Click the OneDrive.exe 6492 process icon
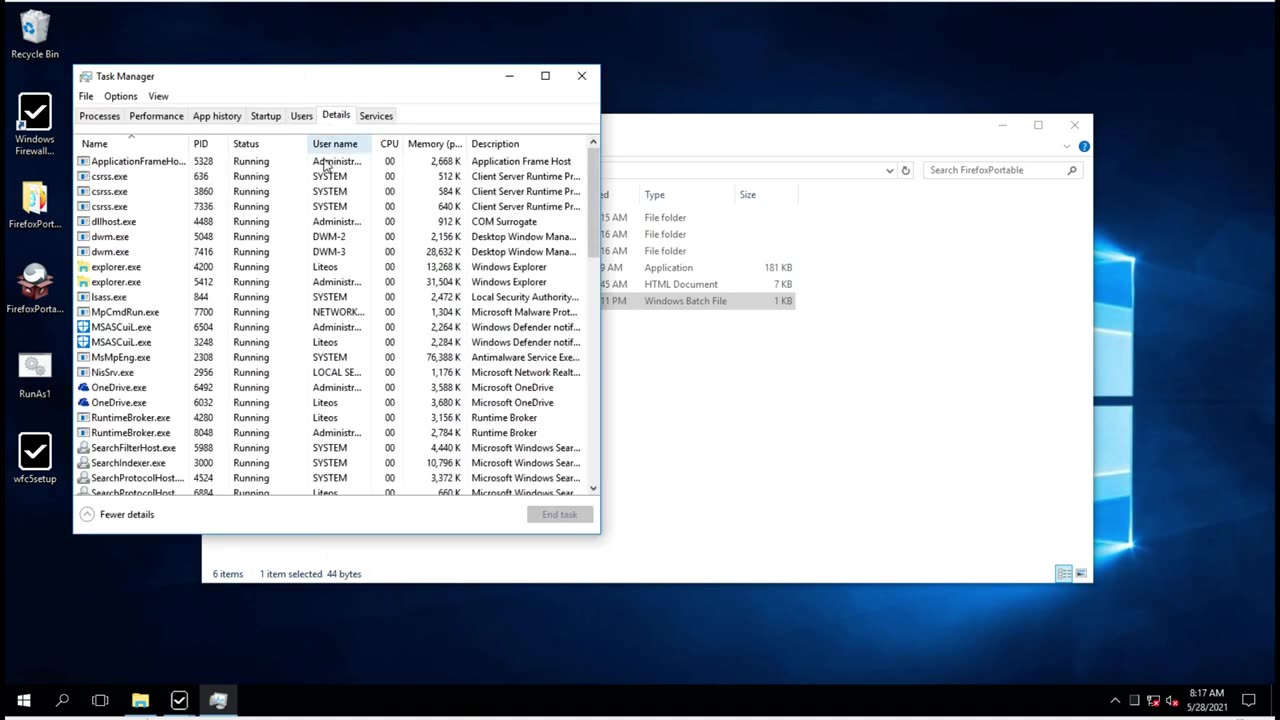Screen dimensions: 1280x720 (84, 387)
